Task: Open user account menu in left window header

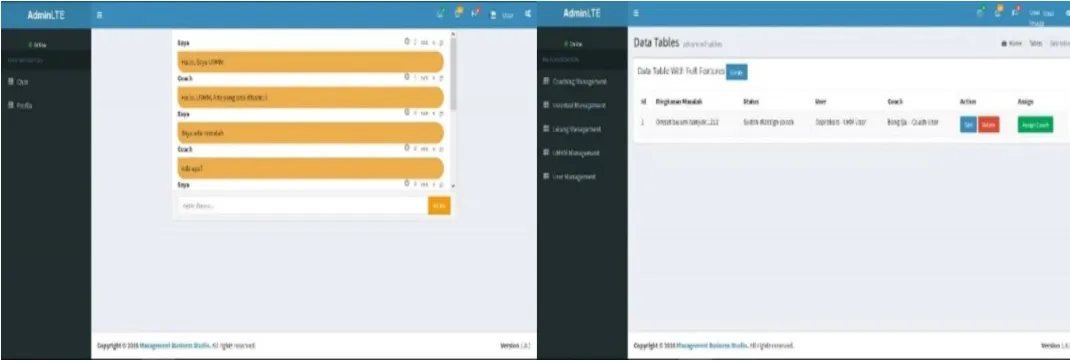Action: pyautogui.click(x=503, y=14)
